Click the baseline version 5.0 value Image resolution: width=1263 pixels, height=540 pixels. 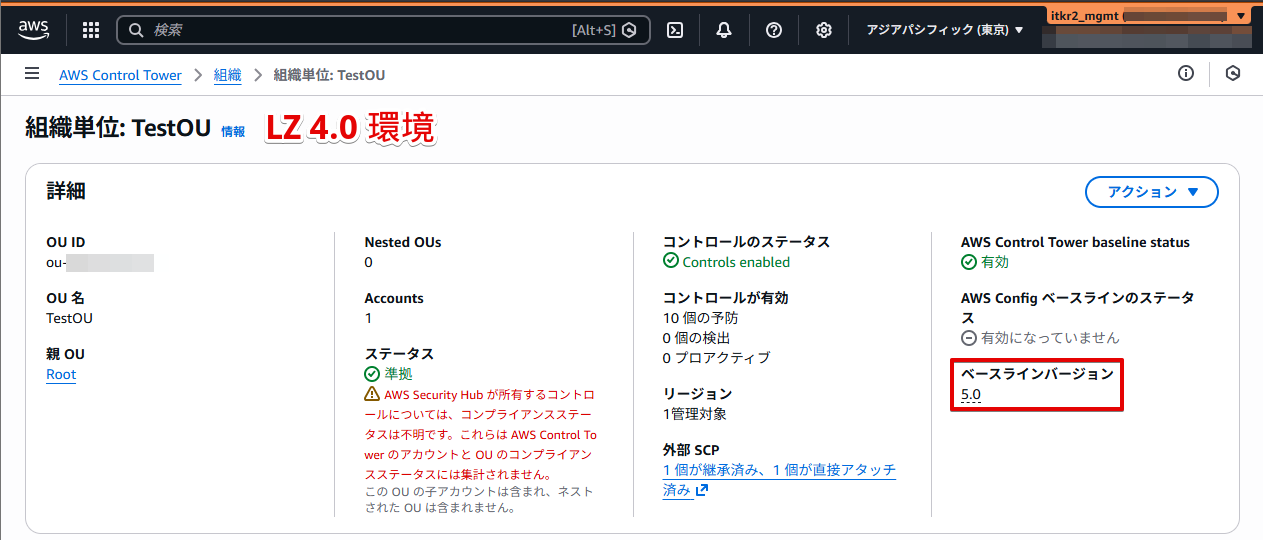tap(970, 394)
